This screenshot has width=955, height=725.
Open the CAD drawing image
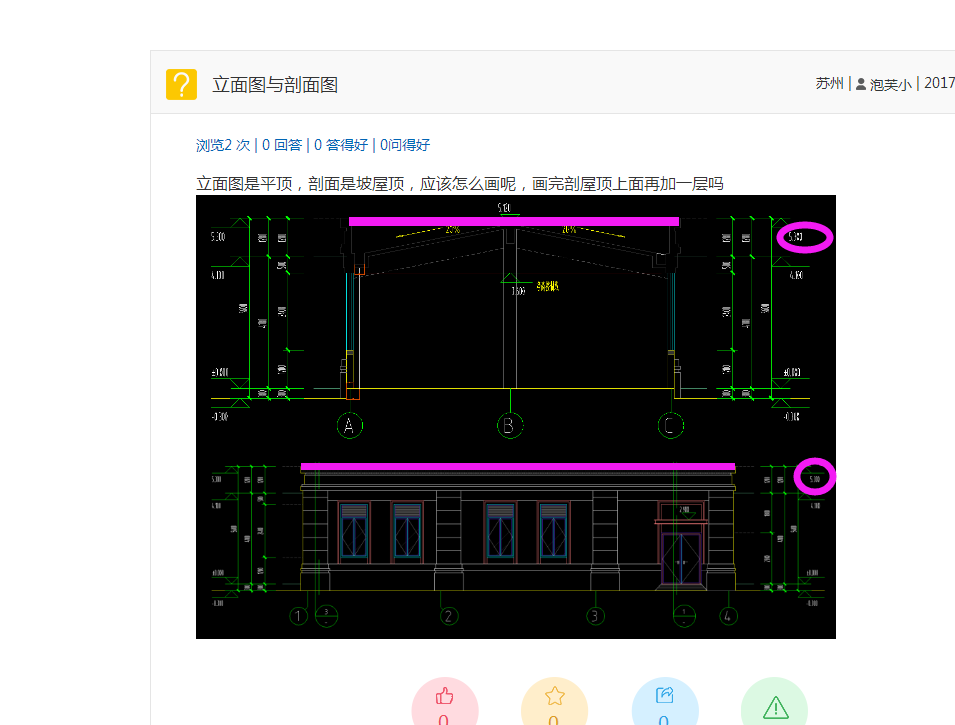click(516, 417)
